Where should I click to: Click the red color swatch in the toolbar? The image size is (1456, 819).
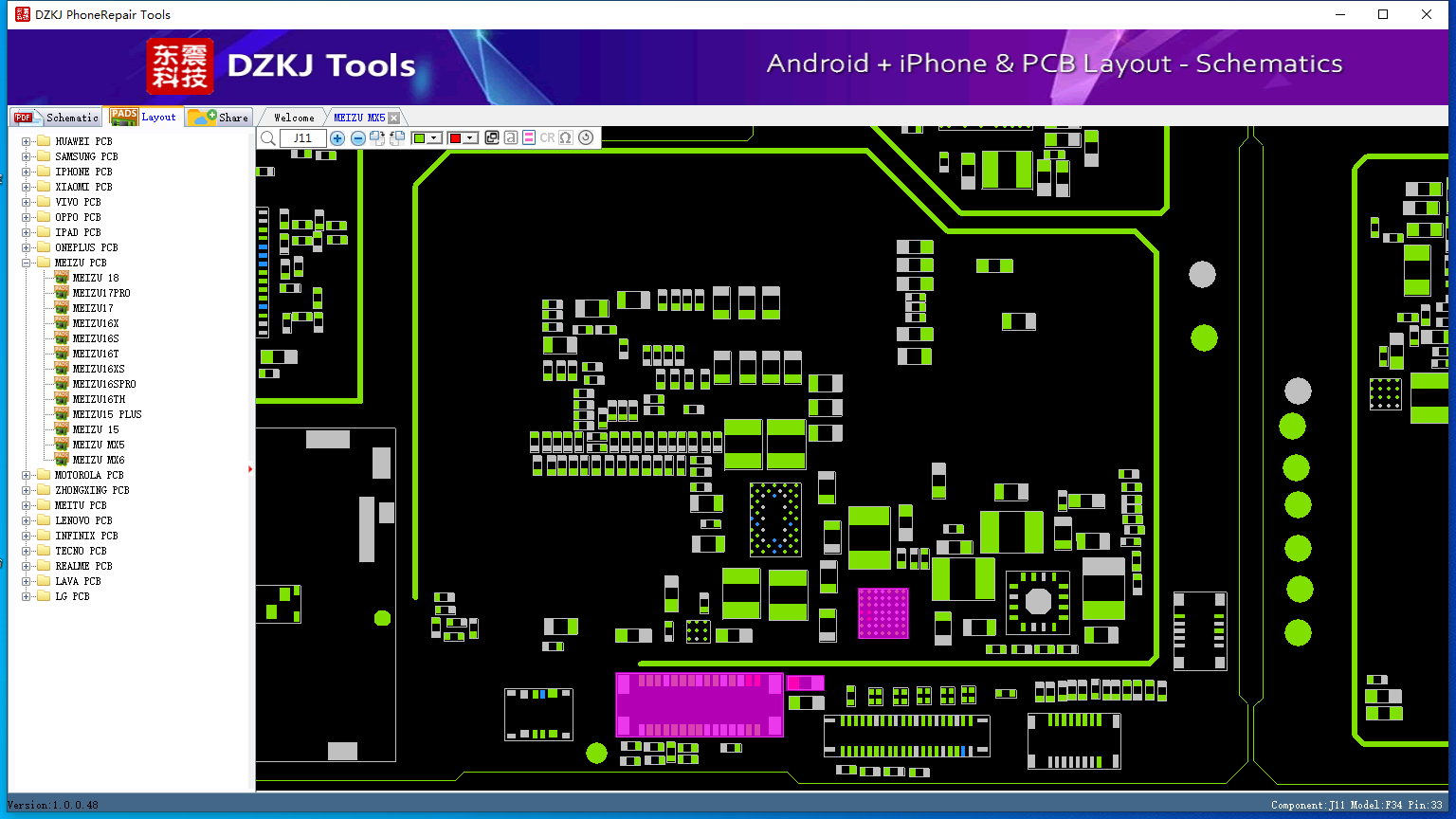tap(455, 138)
